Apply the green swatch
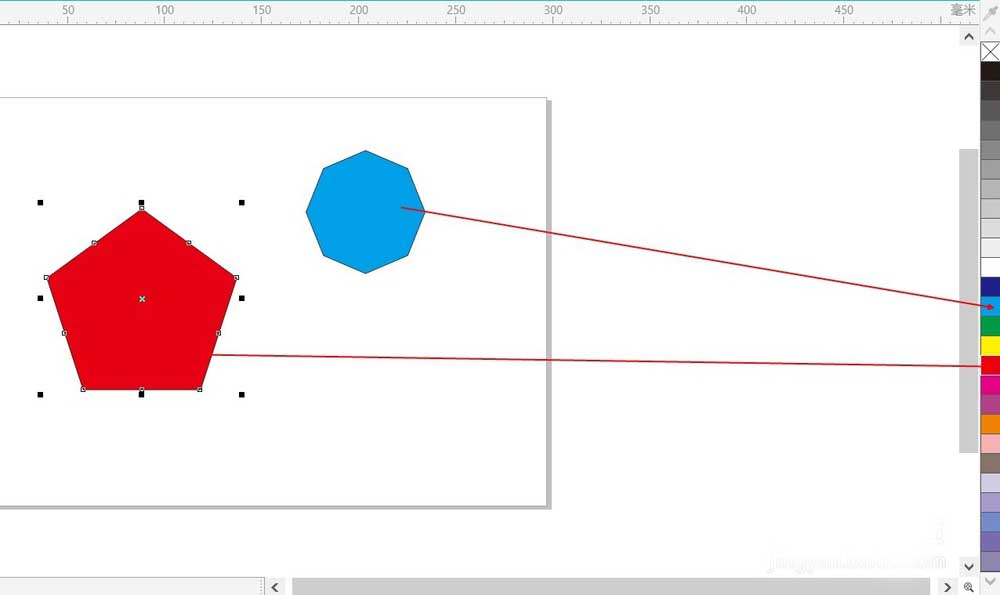Viewport: 1000px width, 595px height. [x=990, y=326]
